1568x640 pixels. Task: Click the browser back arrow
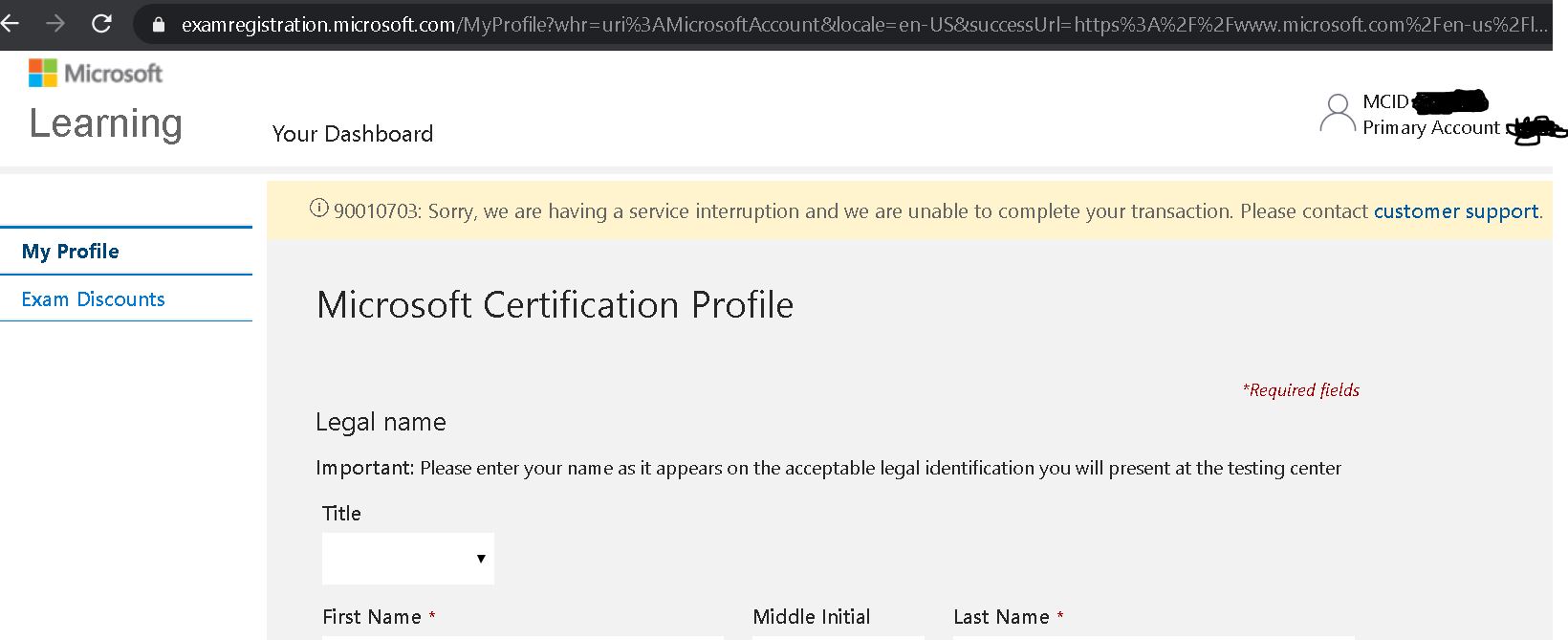click(9, 23)
